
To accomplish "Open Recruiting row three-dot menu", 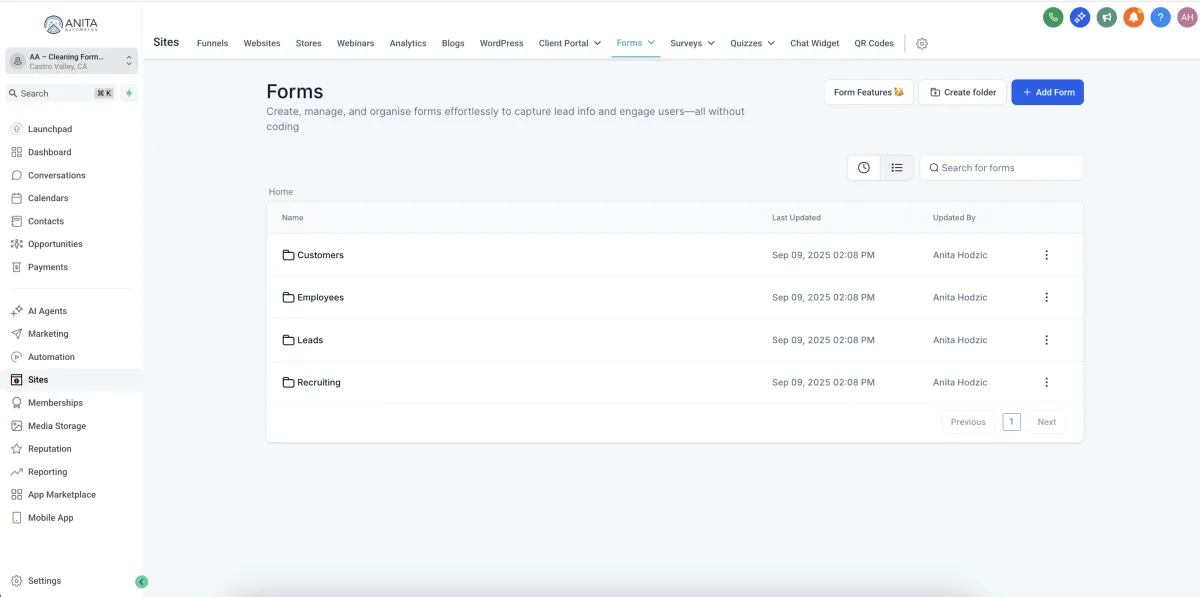I will click(1047, 382).
